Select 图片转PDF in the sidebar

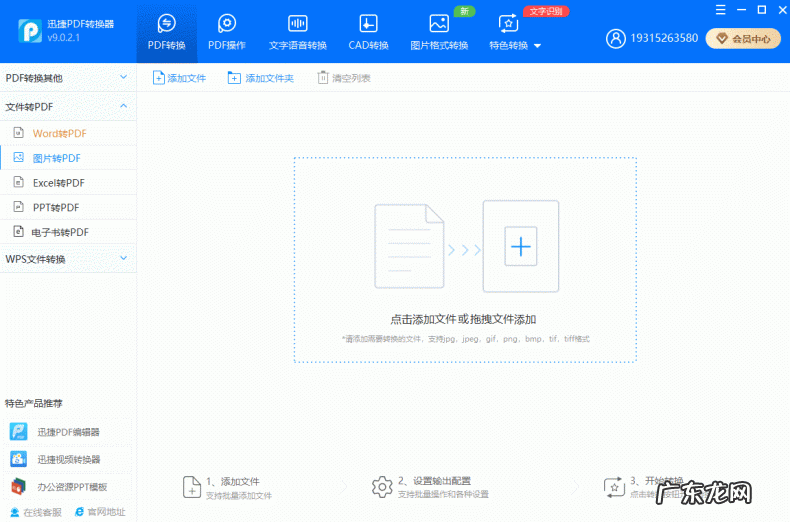point(68,158)
